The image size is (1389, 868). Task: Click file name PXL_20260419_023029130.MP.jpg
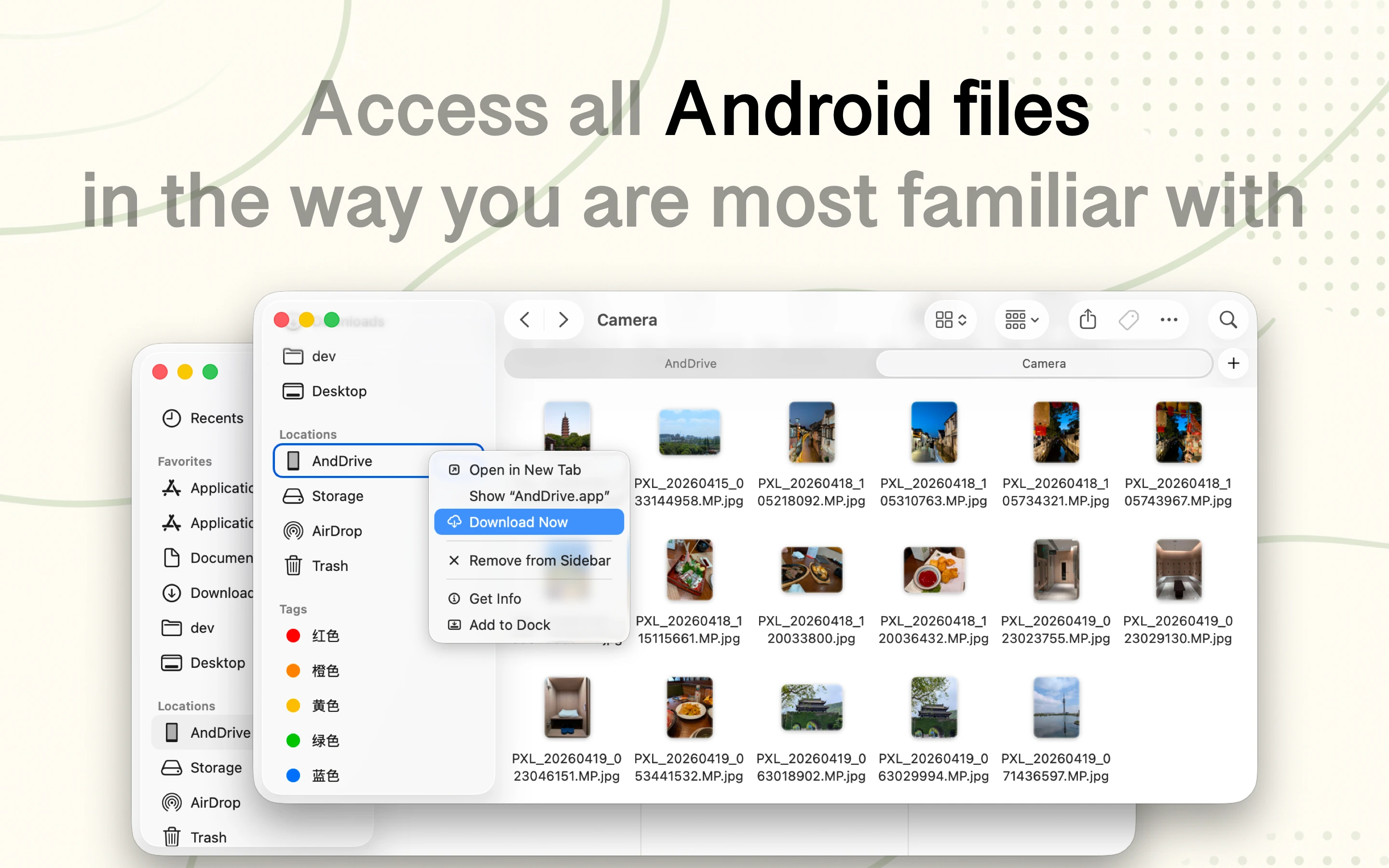(1178, 630)
